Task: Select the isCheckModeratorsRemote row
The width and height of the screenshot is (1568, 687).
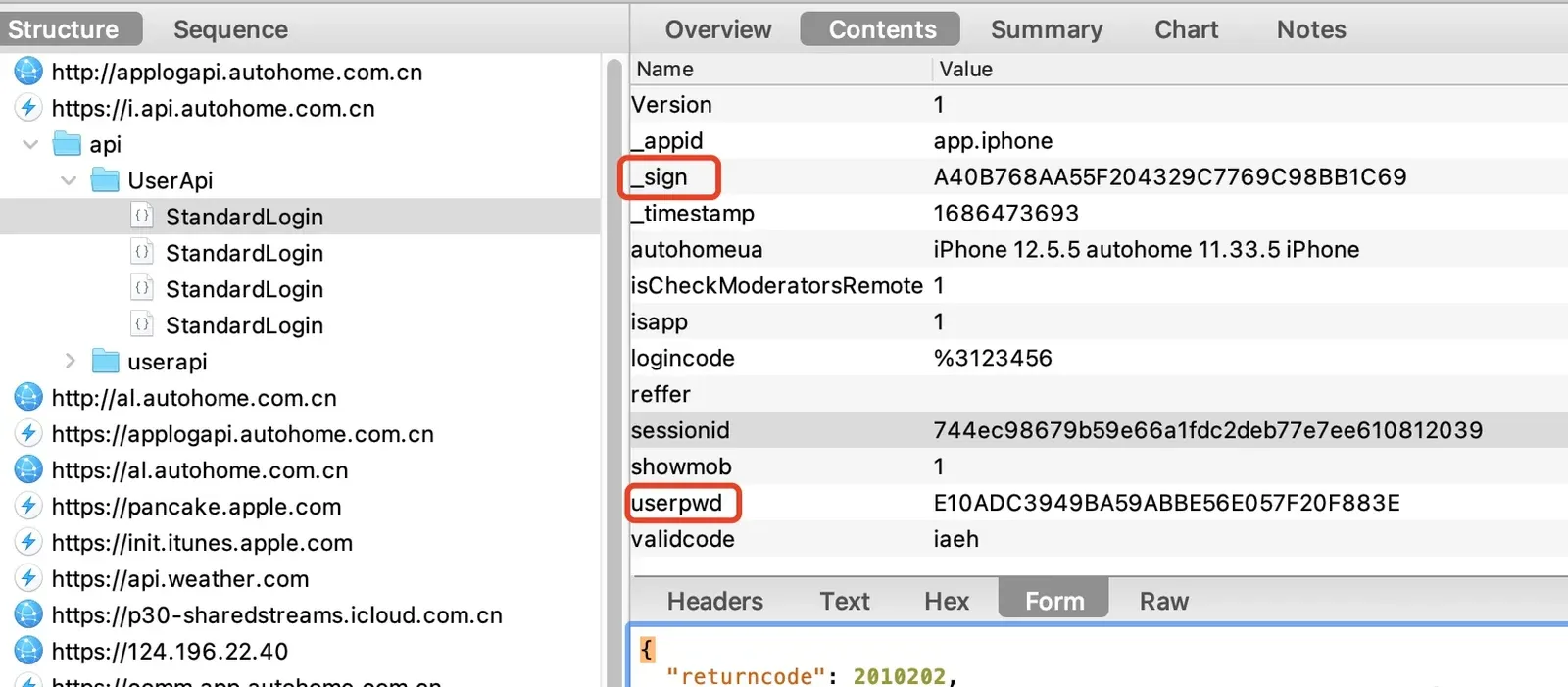Action: click(x=1099, y=286)
